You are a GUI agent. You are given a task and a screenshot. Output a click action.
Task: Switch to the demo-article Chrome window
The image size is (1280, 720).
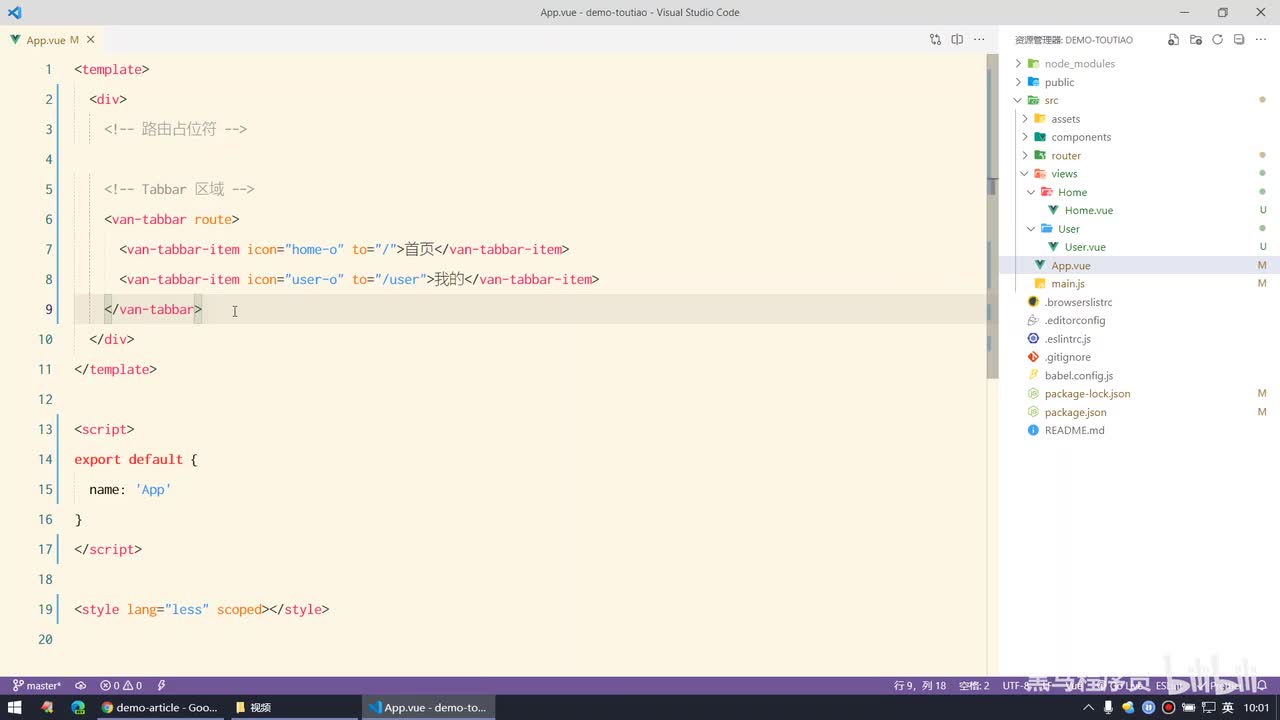(x=160, y=707)
